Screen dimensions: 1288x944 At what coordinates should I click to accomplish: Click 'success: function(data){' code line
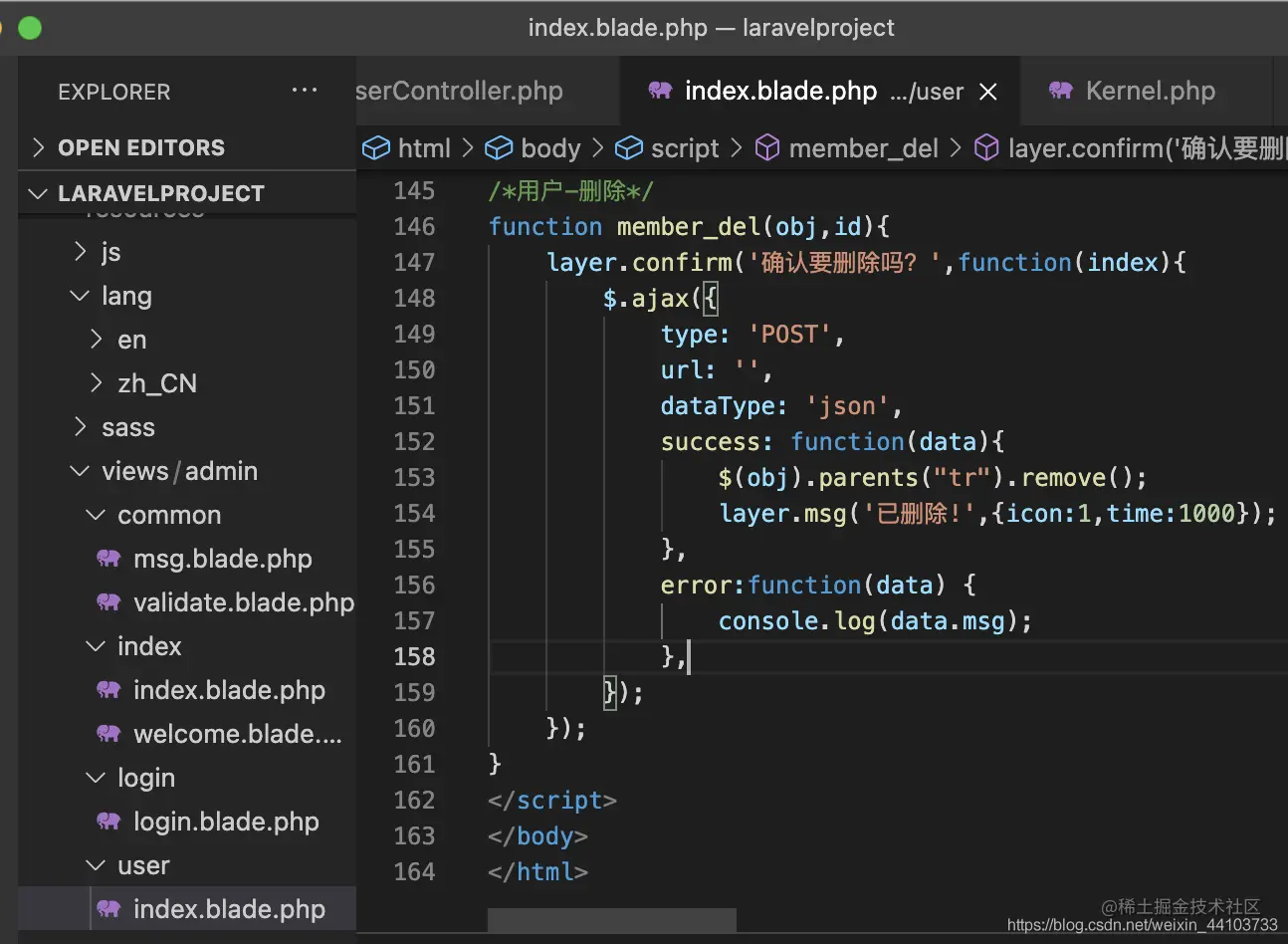(x=833, y=441)
